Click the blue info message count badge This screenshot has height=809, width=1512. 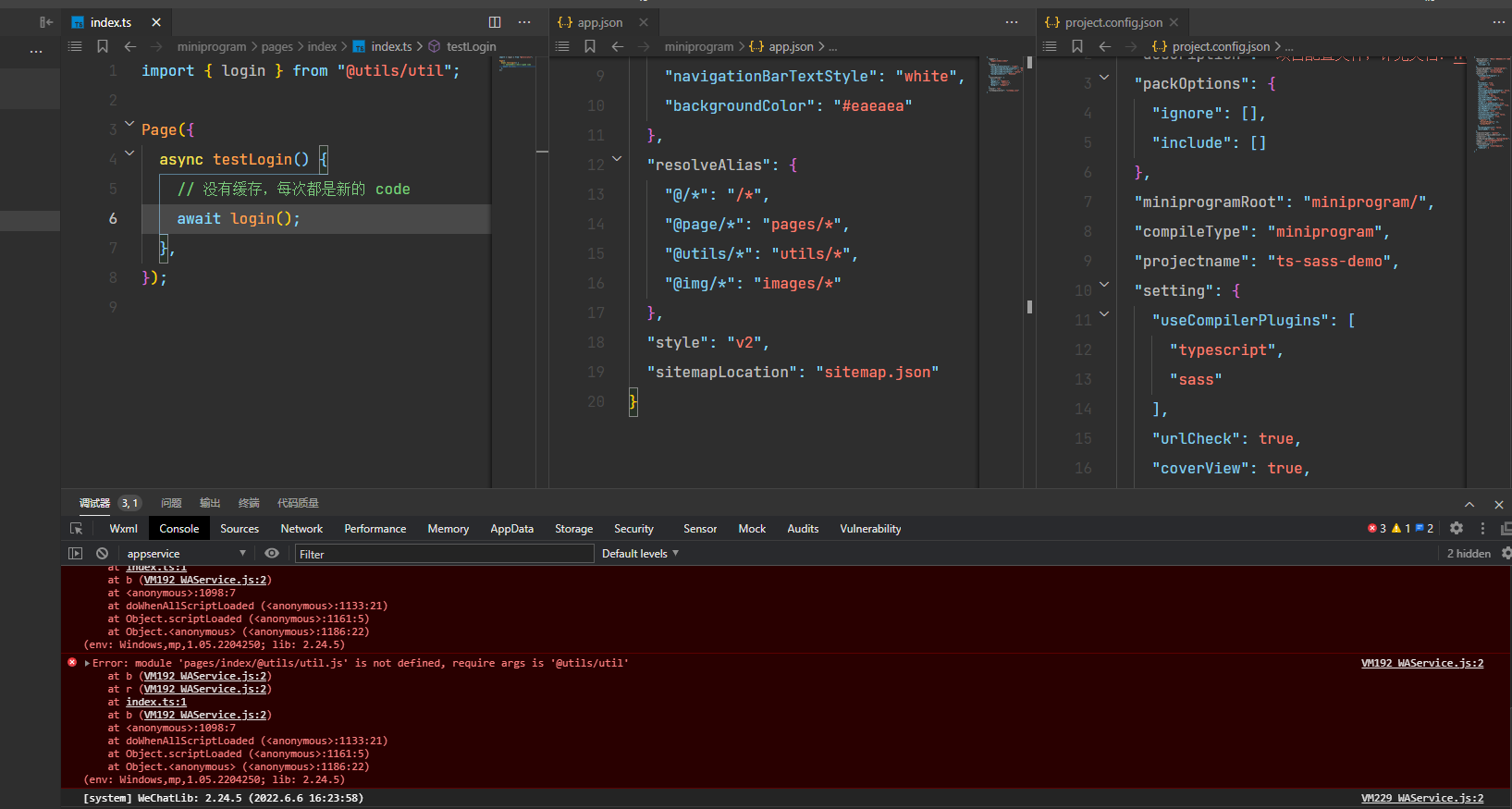(x=1424, y=529)
